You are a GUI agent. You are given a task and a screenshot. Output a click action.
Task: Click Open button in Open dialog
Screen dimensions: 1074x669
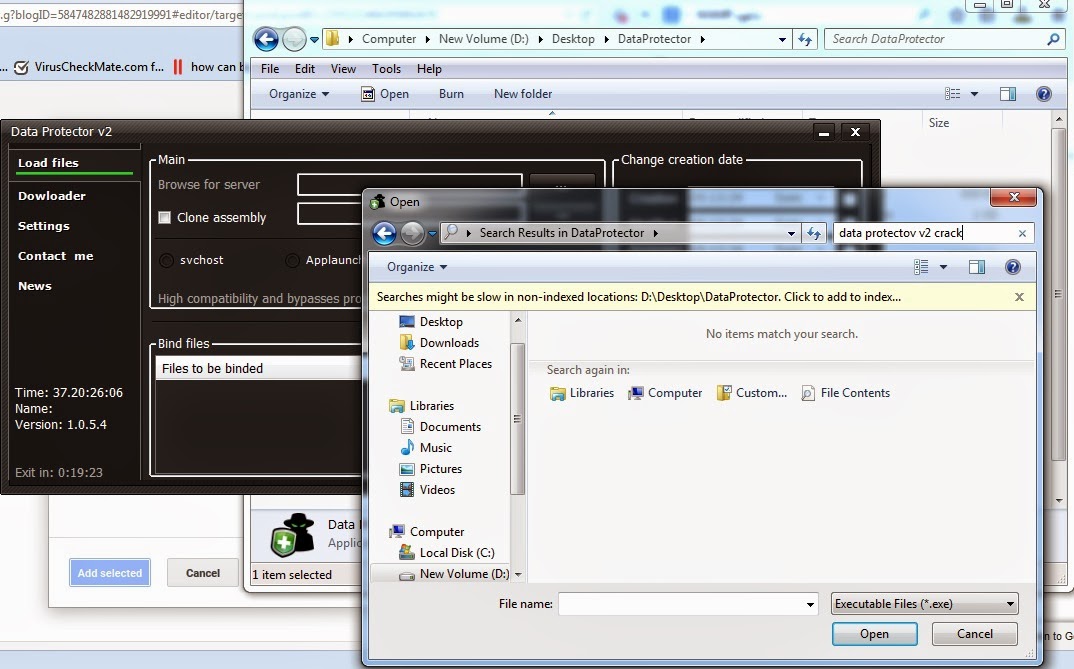coord(875,634)
